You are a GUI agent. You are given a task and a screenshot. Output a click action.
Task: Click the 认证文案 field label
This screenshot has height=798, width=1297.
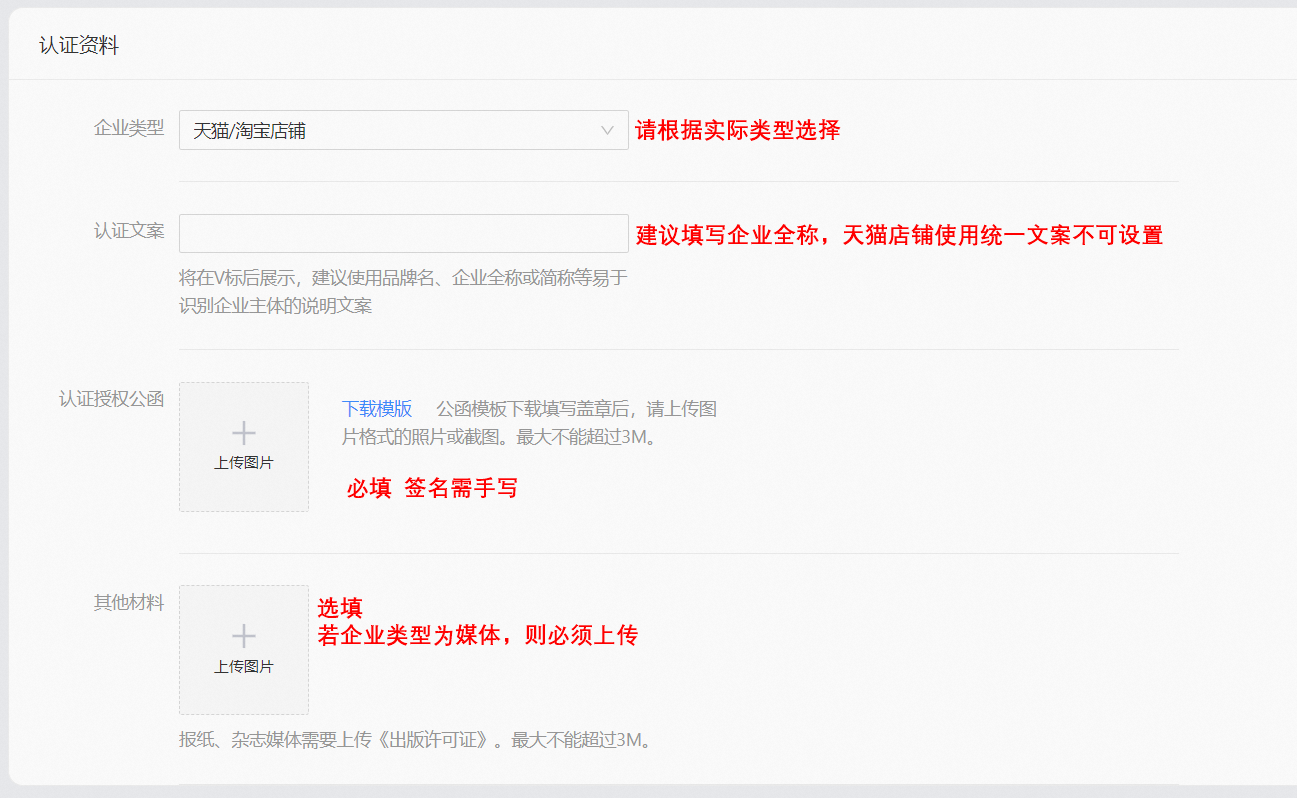tap(129, 231)
